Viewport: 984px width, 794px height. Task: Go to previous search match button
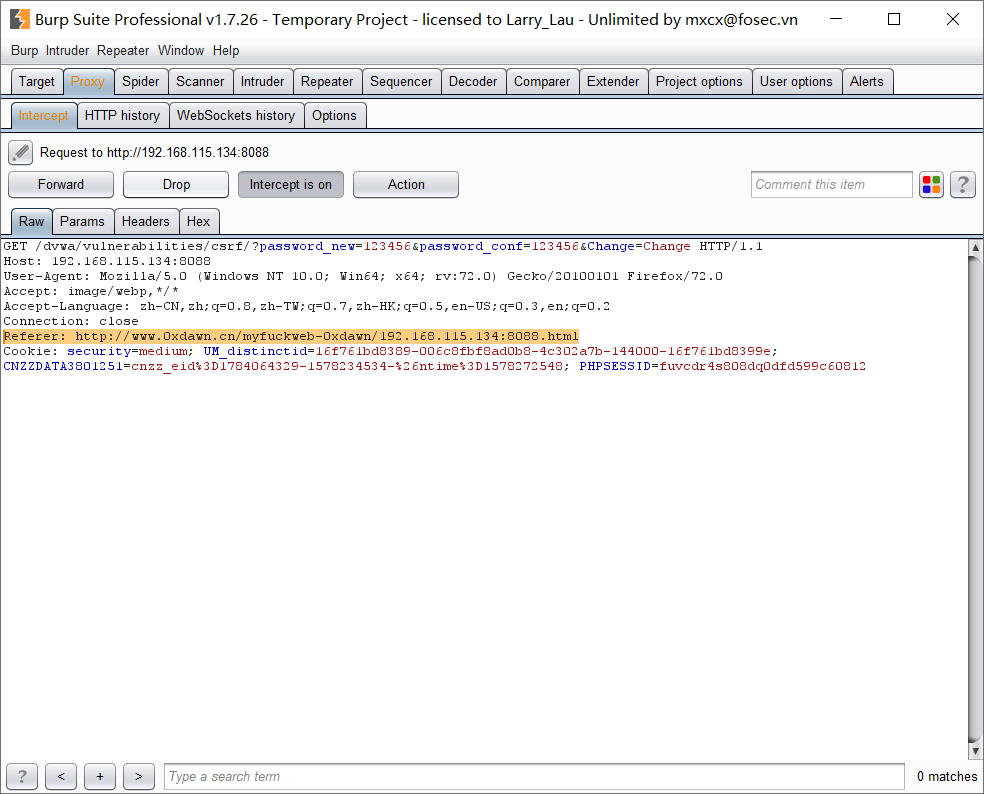61,776
